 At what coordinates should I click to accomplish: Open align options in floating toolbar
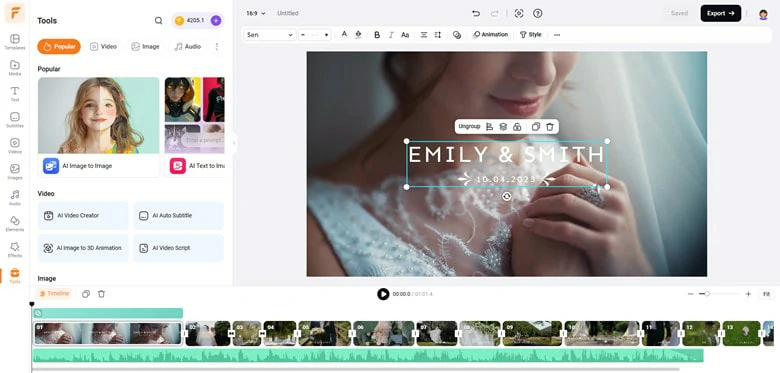[x=489, y=127]
